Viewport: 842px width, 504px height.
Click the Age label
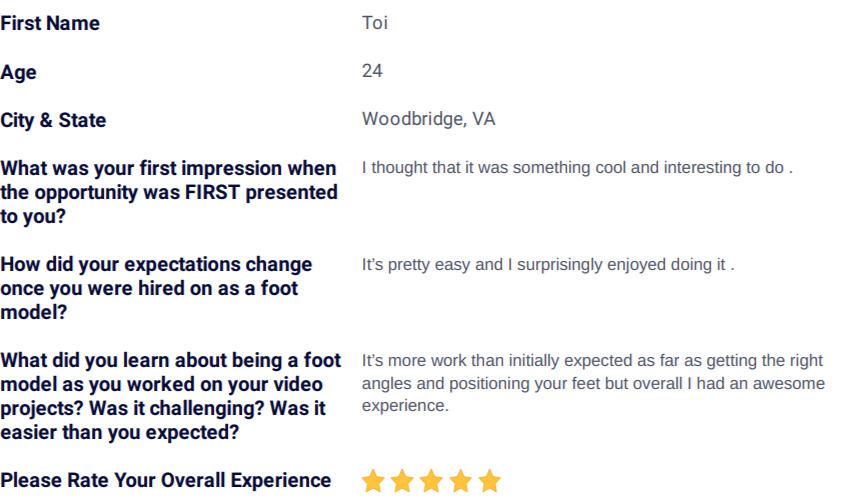tap(18, 72)
